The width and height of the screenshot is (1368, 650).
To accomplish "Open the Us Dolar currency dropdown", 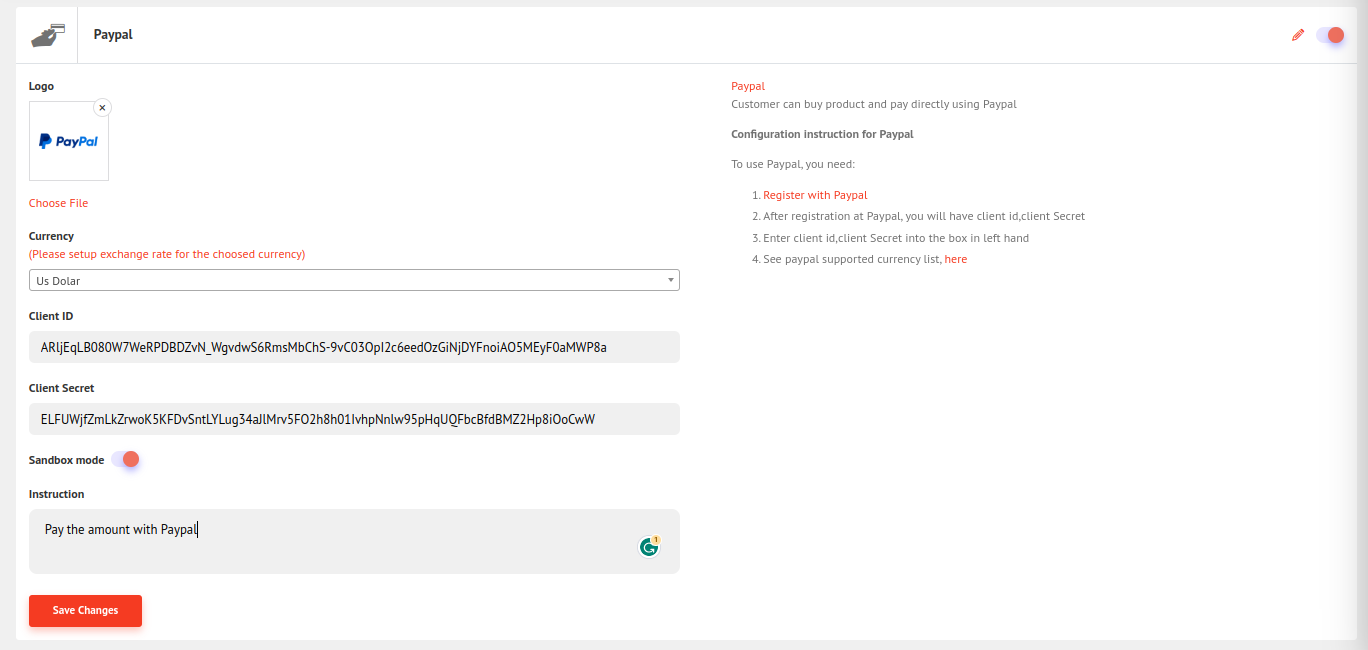I will tap(354, 281).
